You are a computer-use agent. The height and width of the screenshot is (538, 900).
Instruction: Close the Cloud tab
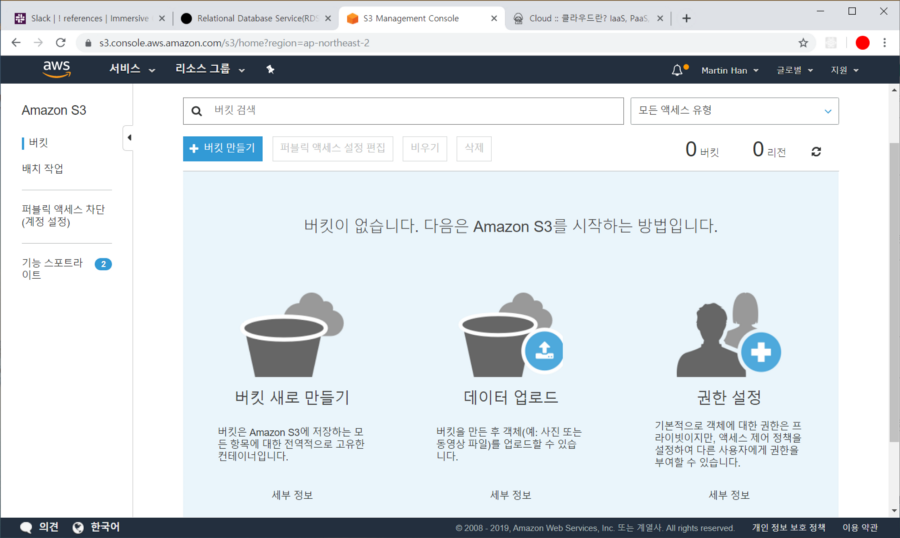pos(660,18)
